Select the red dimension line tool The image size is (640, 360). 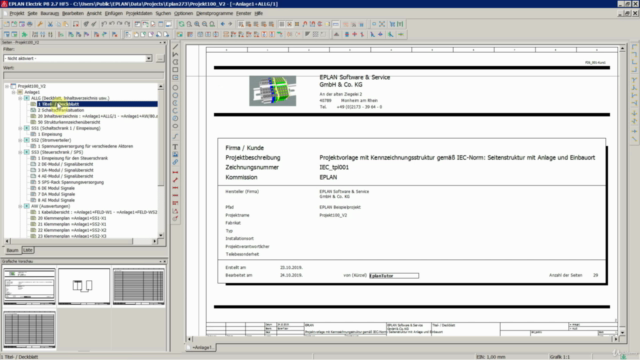[x=176, y=172]
